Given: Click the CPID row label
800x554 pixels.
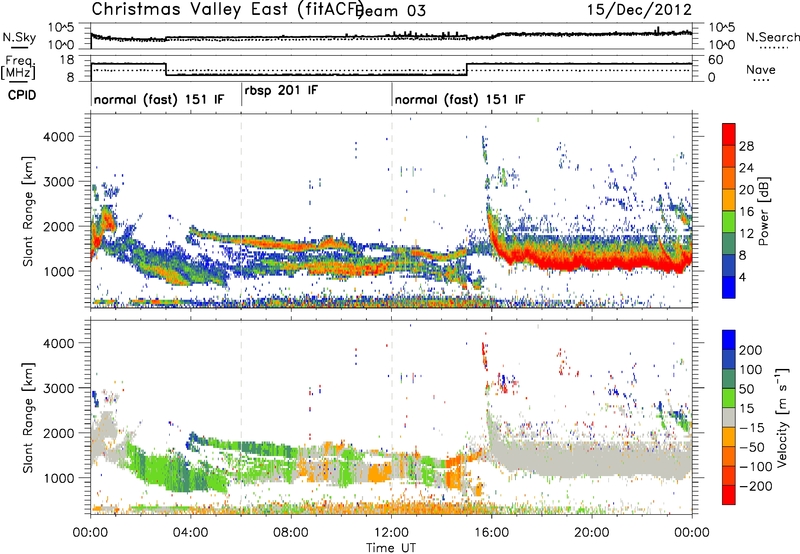Looking at the screenshot, I should click(x=22, y=95).
